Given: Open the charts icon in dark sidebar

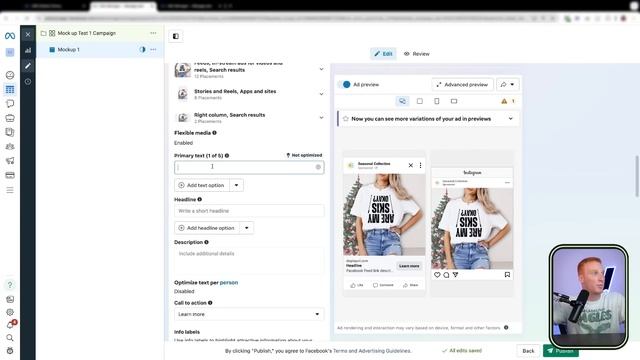Looking at the screenshot, I should [28, 50].
